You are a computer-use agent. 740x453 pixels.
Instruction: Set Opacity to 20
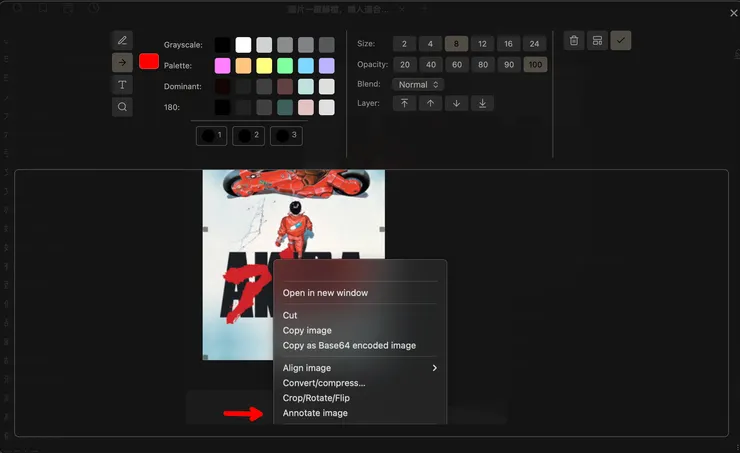point(404,65)
